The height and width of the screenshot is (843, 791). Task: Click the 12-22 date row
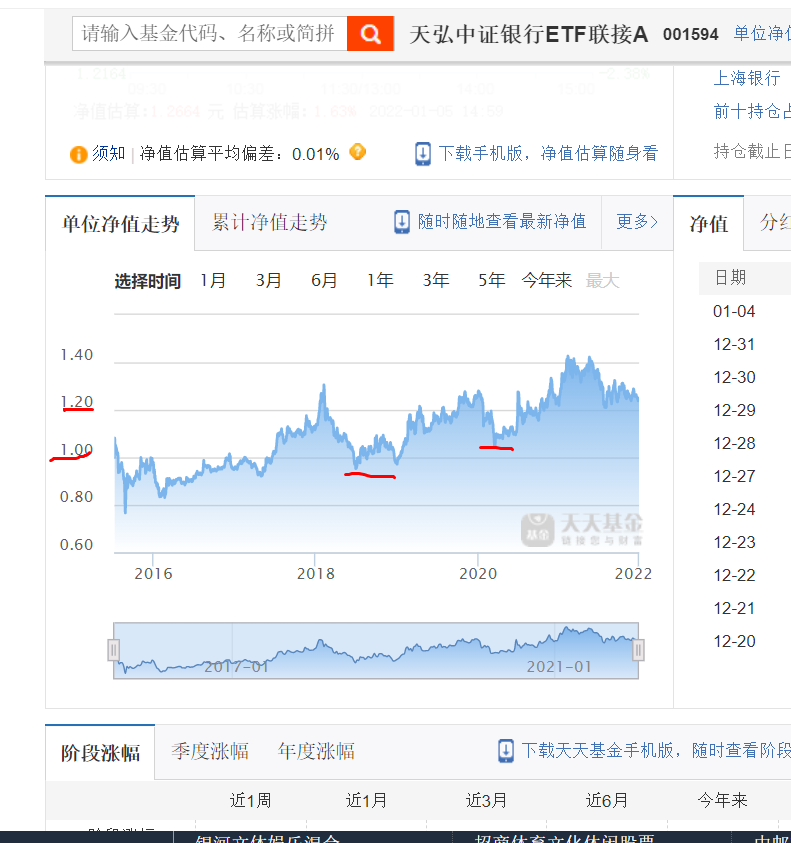tap(734, 575)
